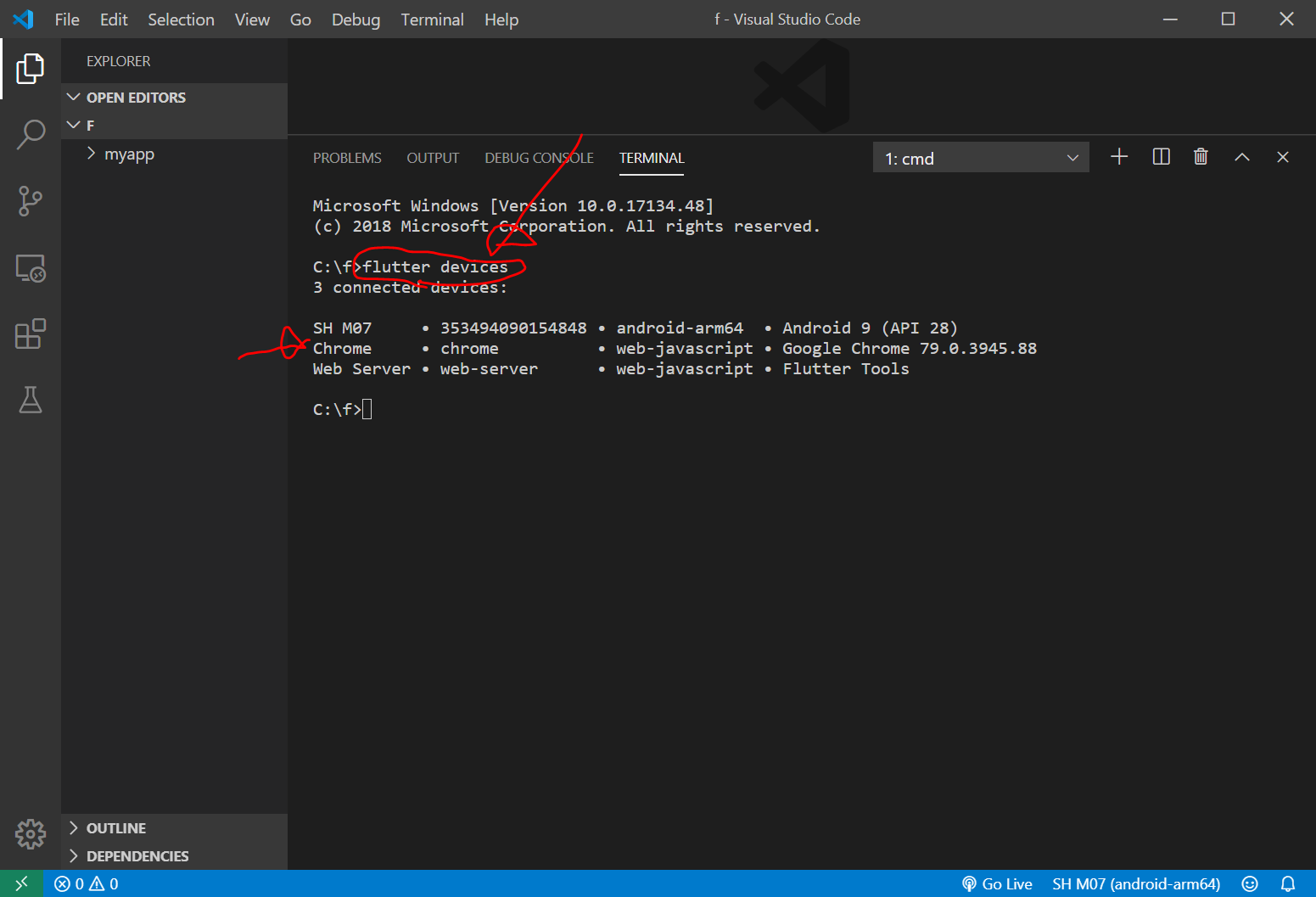Screen dimensions: 1316x897
Task: Open the Explorer view in activity bar
Action: point(31,69)
